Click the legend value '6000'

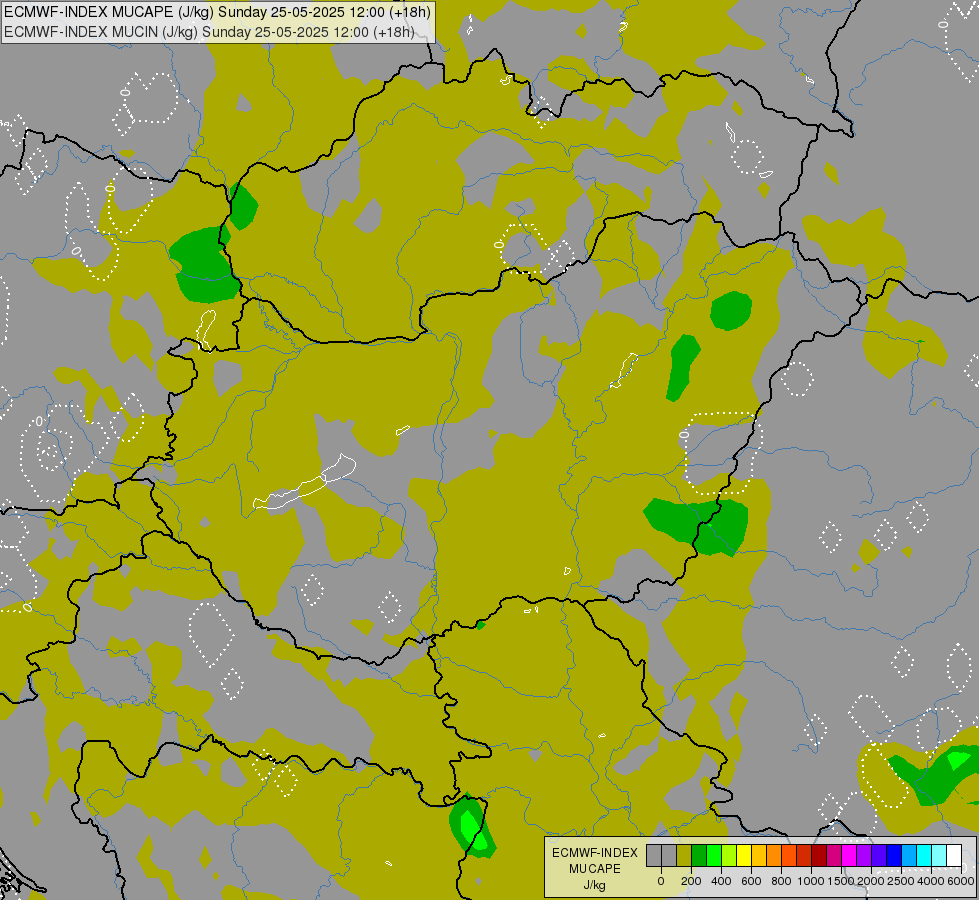coord(961,881)
